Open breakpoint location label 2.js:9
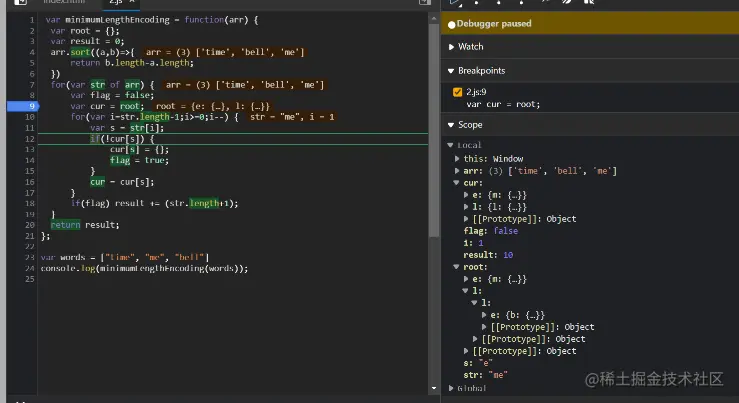The image size is (739, 403). pyautogui.click(x=476, y=92)
